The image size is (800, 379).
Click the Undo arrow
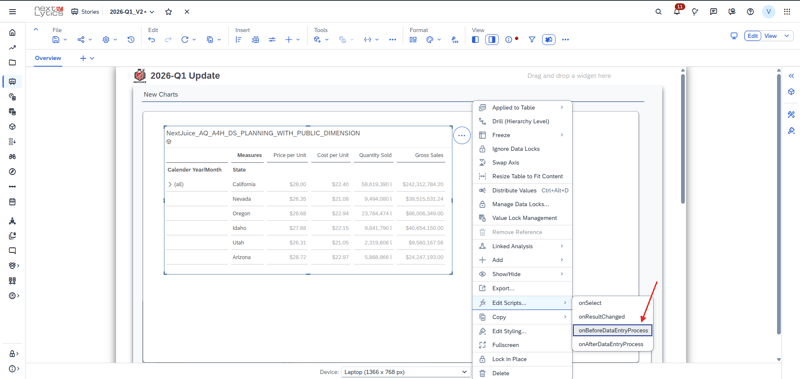point(152,39)
